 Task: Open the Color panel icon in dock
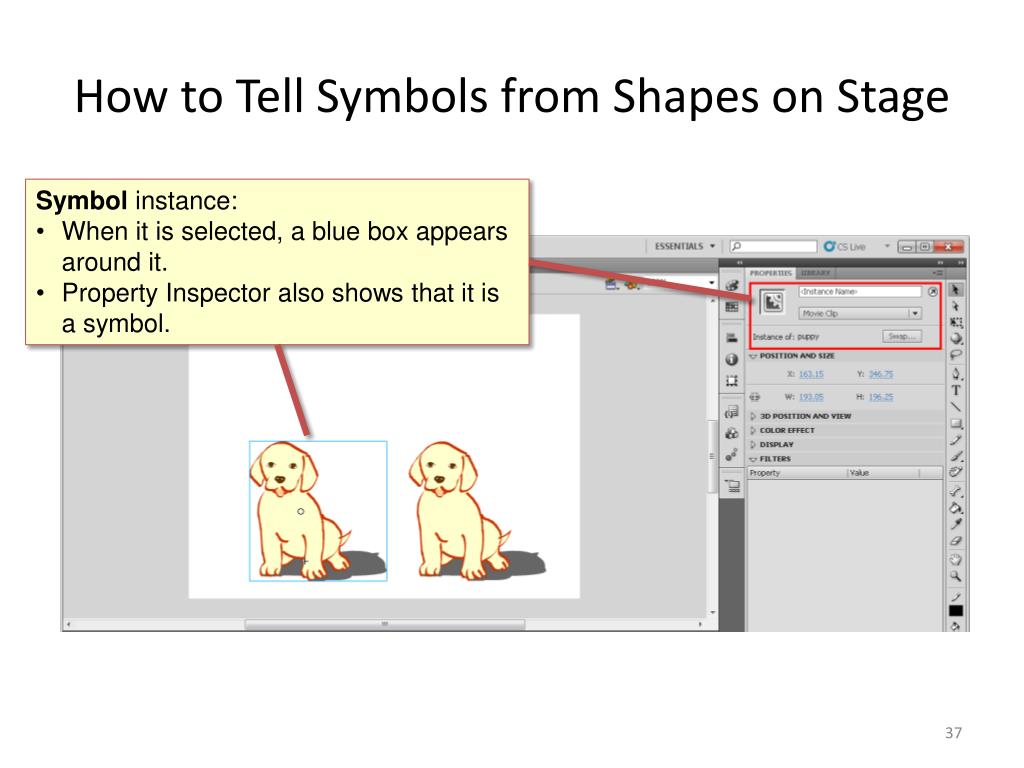pos(732,285)
